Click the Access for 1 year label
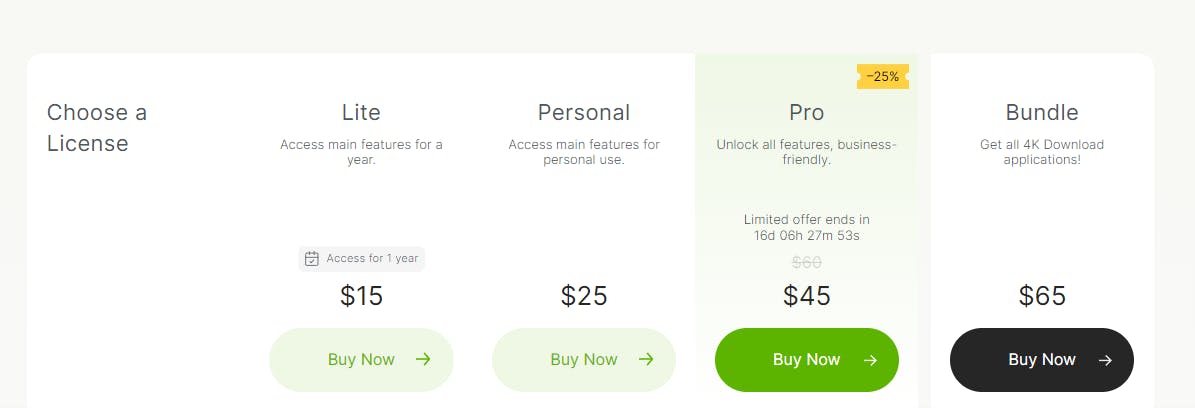The width and height of the screenshot is (1195, 408). [x=372, y=259]
